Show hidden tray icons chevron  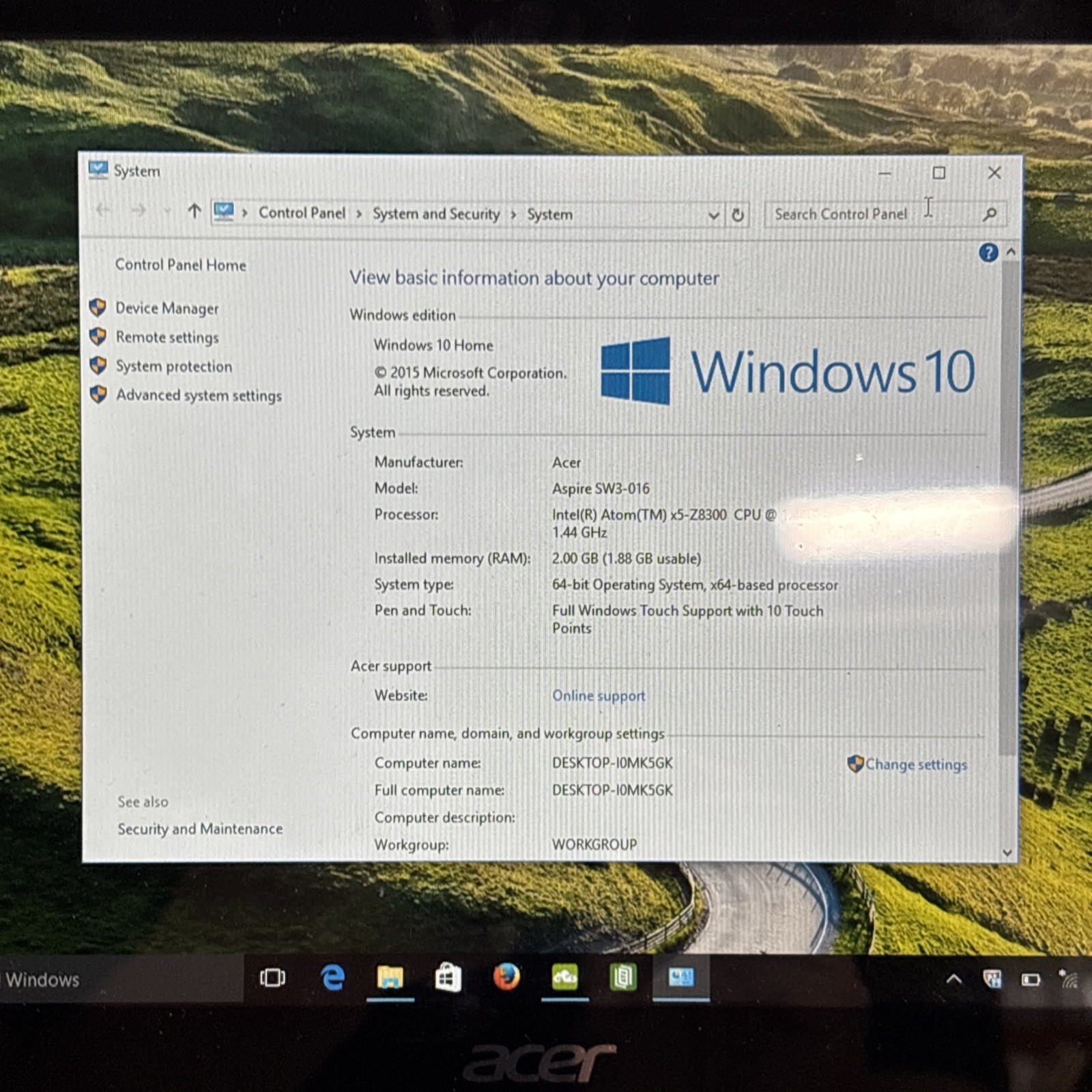tap(953, 979)
